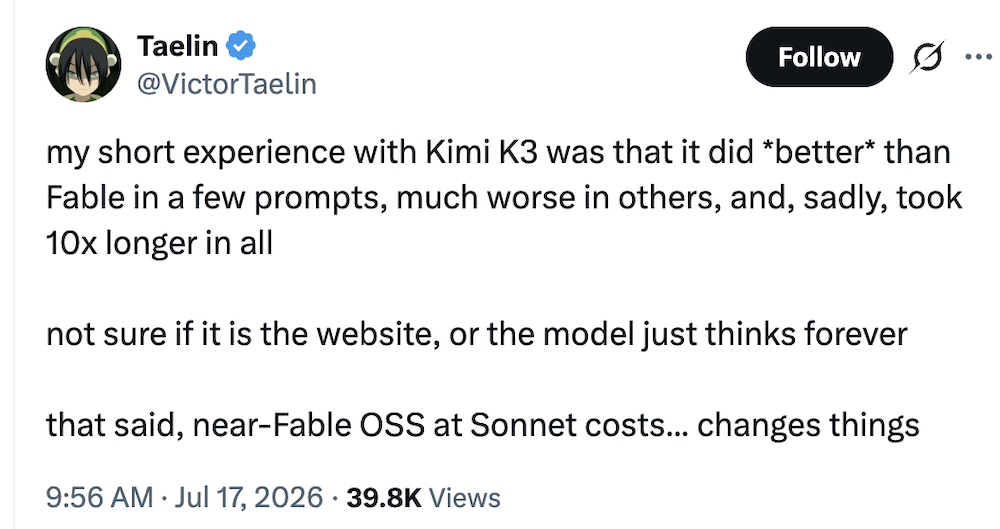Click the text 10x longer in all
Screen dimensions: 1000x529
[x=159, y=243]
